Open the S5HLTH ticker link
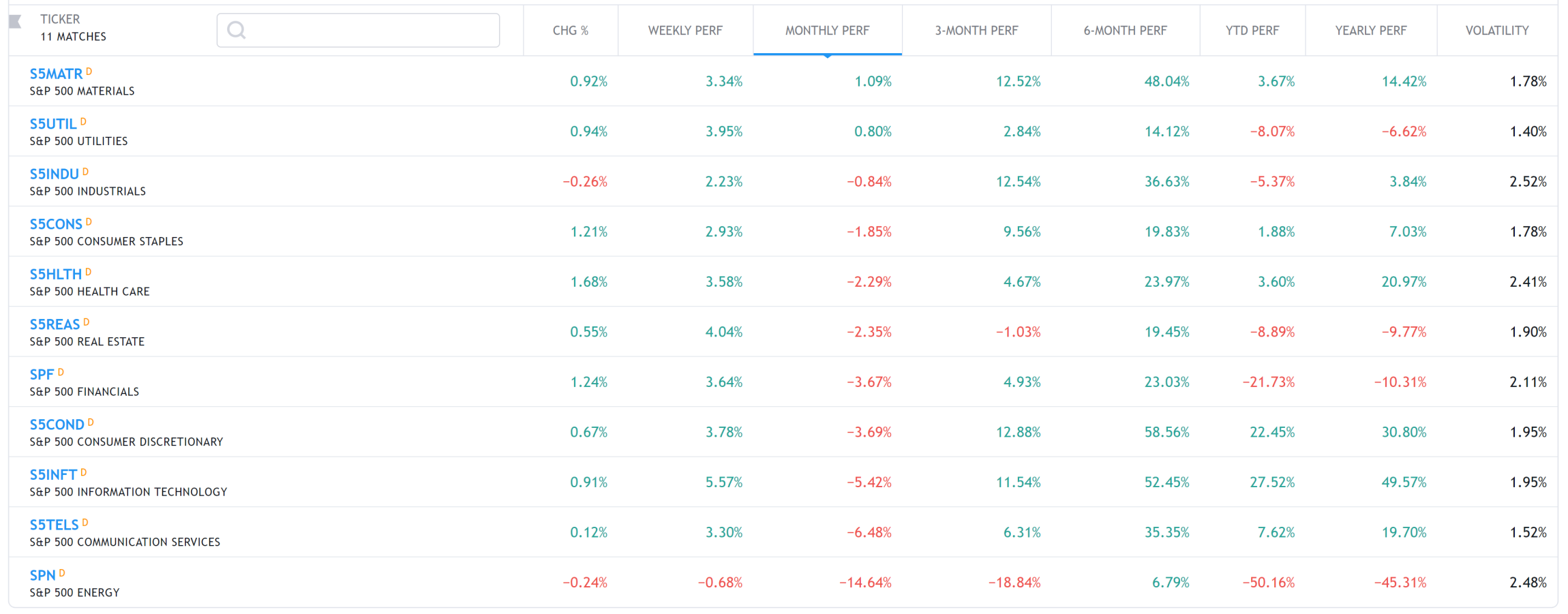The height and width of the screenshot is (614, 1568). (55, 274)
